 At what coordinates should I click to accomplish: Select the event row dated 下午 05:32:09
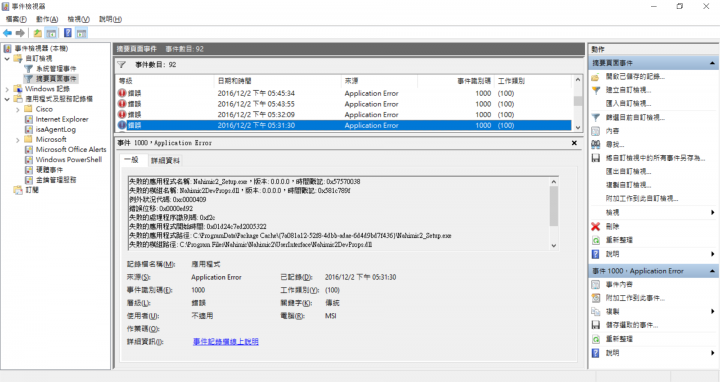[344, 115]
